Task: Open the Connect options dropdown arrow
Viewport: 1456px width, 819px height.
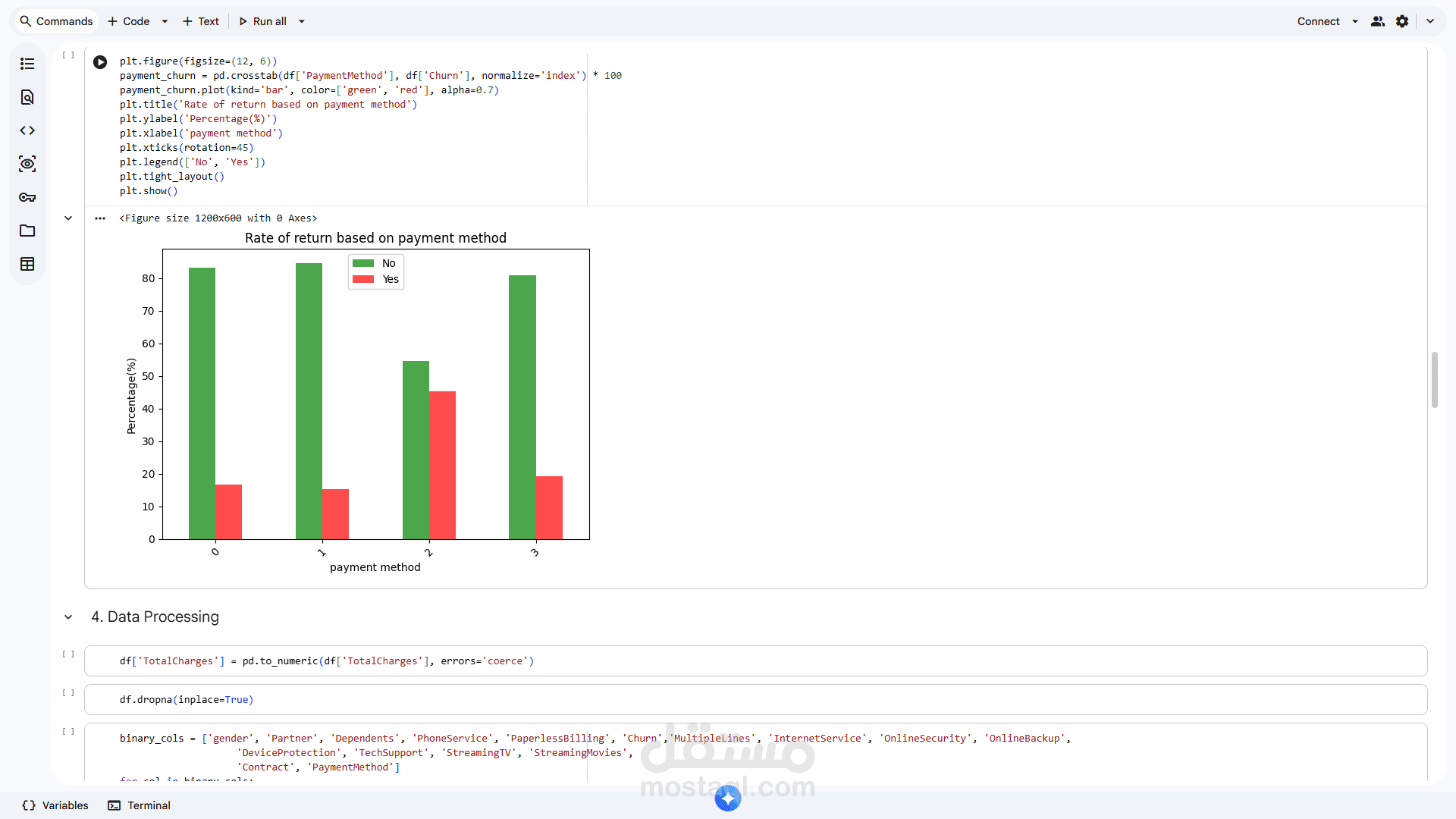Action: tap(1355, 21)
